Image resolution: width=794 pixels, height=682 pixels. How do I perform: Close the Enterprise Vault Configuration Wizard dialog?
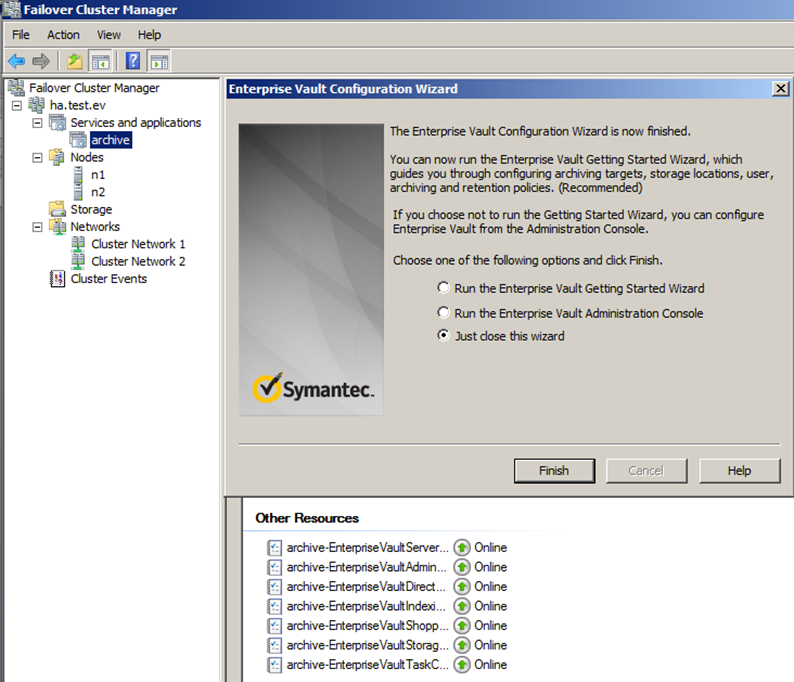click(780, 89)
